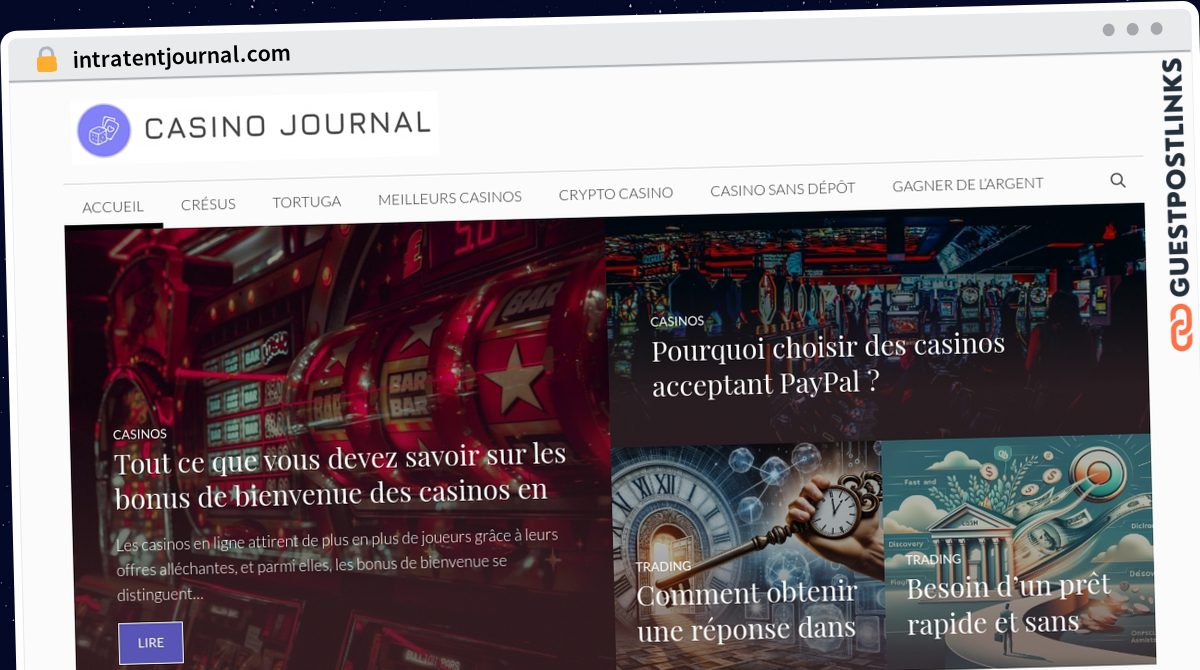The image size is (1200, 670).
Task: Click the intratentjournal.com address bar
Action: click(181, 57)
